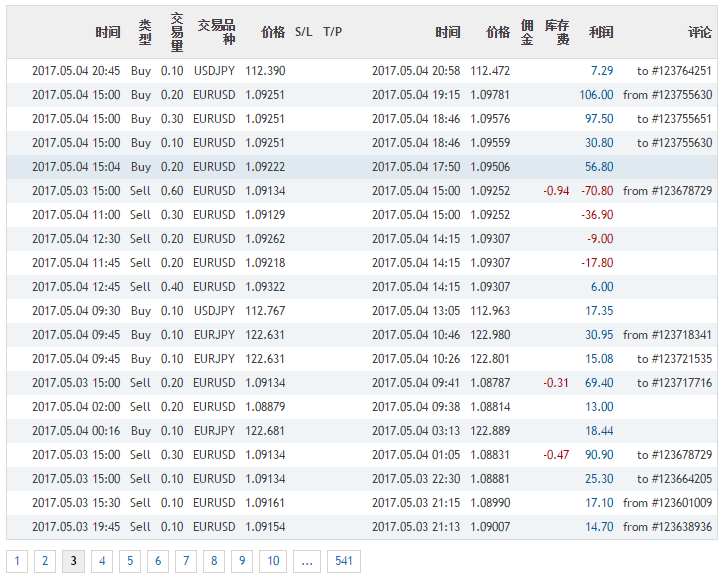Select comment 'to #123764251'

click(675, 71)
